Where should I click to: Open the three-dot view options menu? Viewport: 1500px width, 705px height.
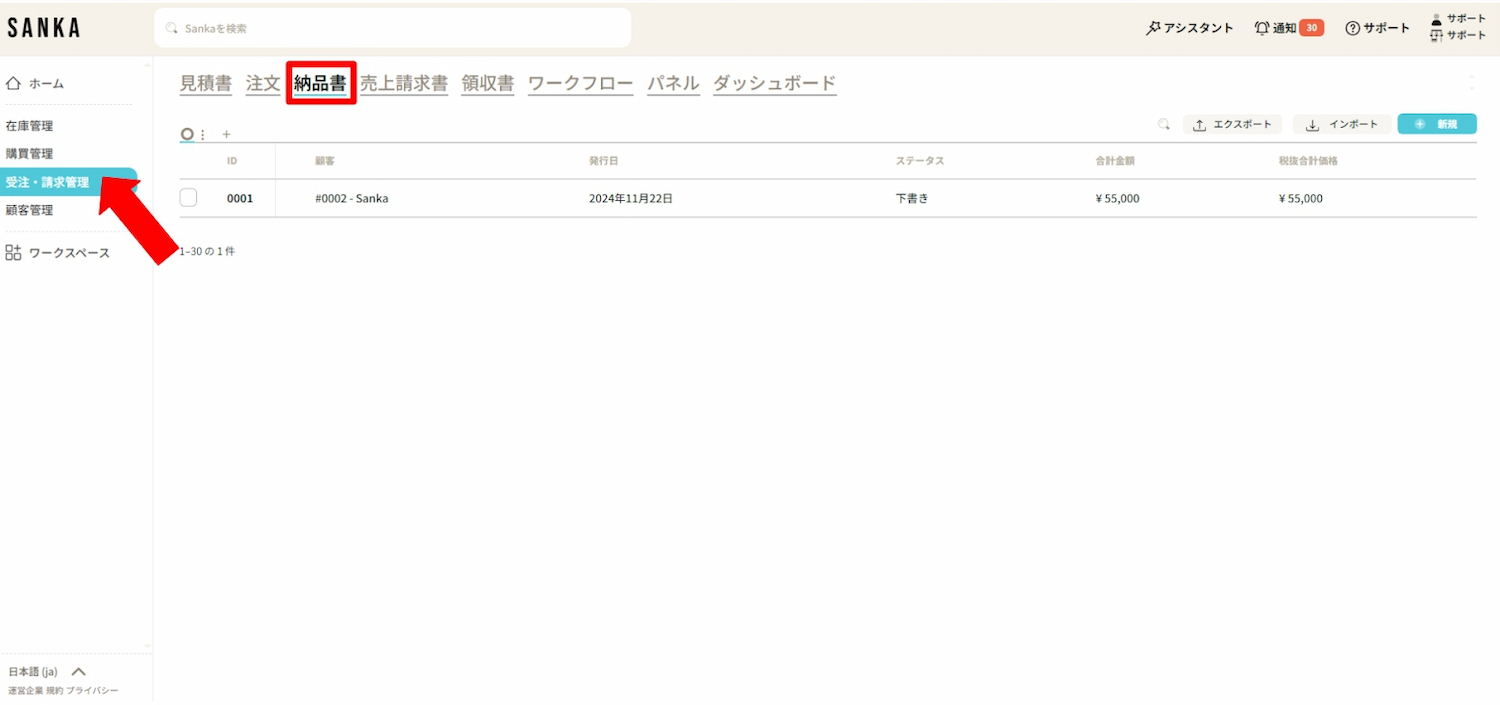[203, 135]
